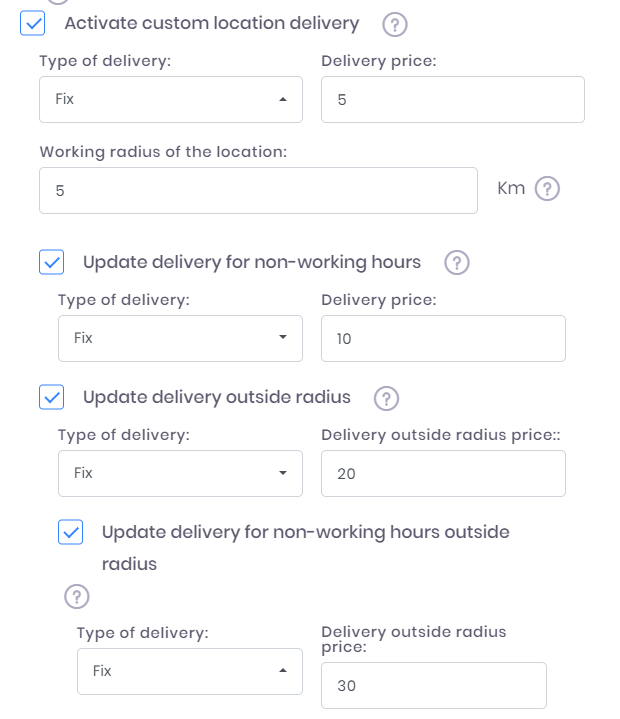Viewport: 620px width, 719px height.
Task: Click the 'Activate custom location delivery' label text
Action: point(211,23)
